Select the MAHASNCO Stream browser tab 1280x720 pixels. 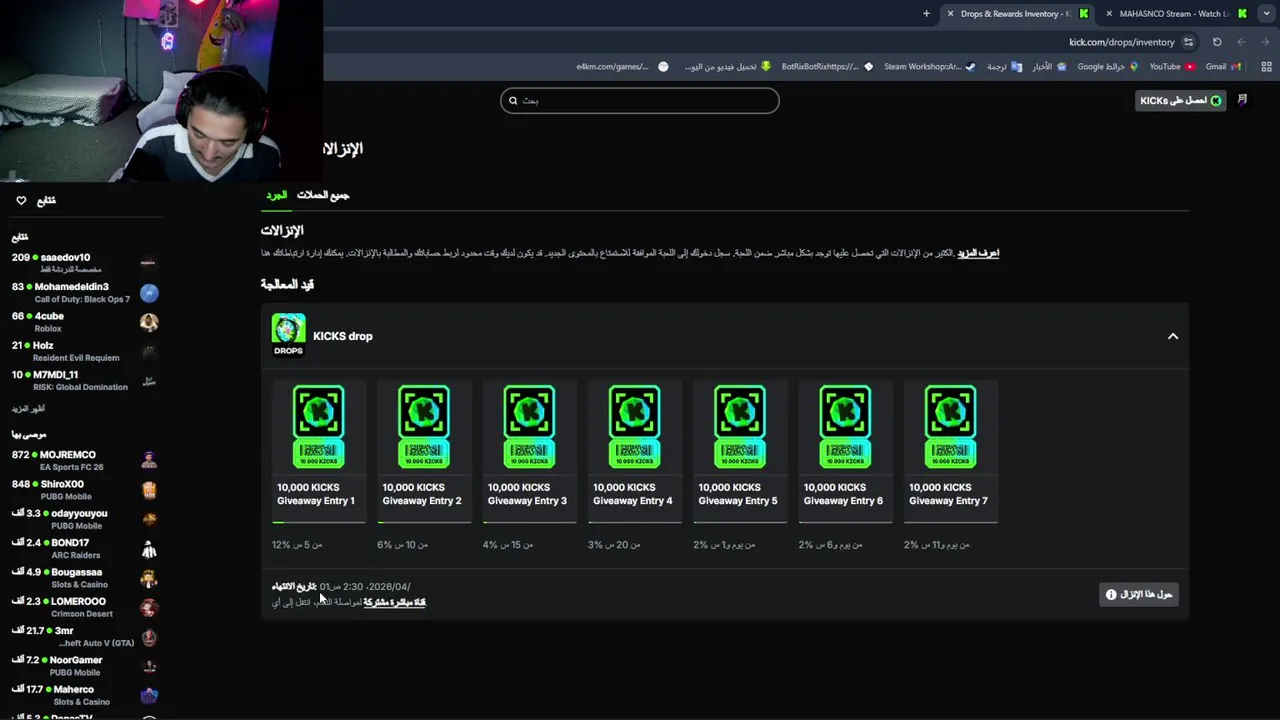pos(1175,13)
